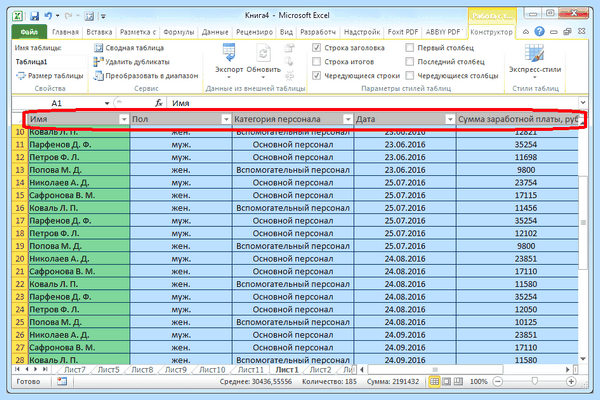This screenshot has width=600, height=400.
Task: Switch to Формулы ribbon tab
Action: (179, 32)
